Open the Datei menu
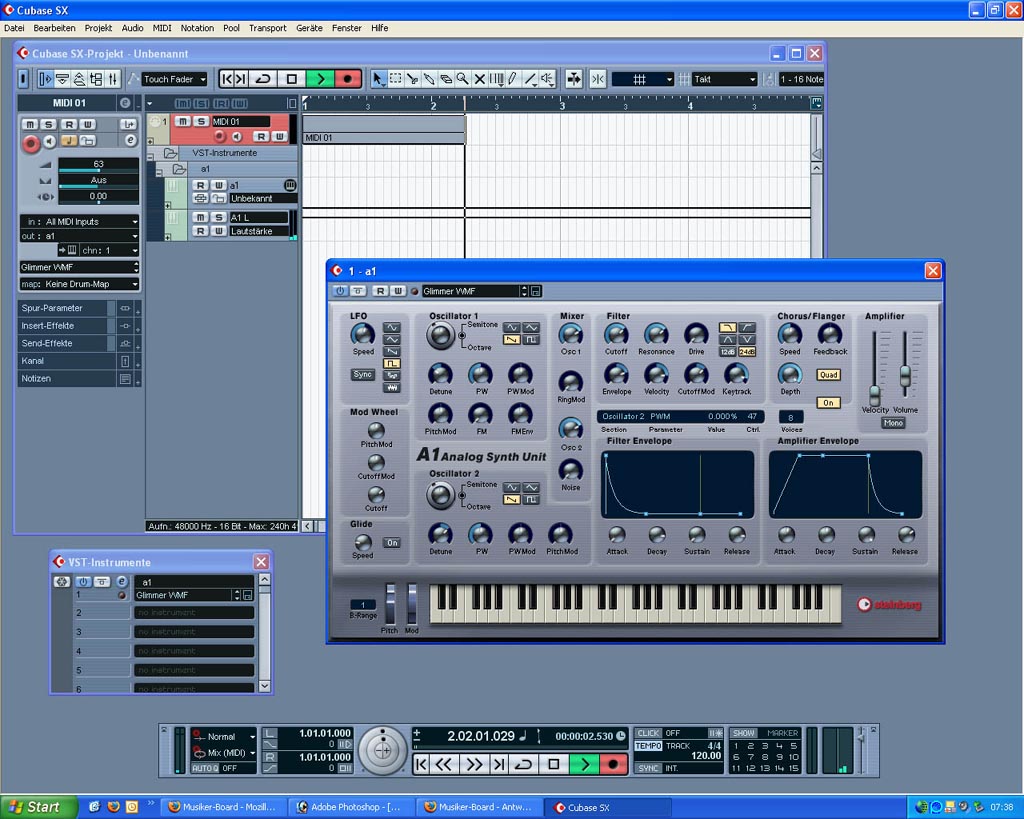1024x819 pixels. pos(14,28)
